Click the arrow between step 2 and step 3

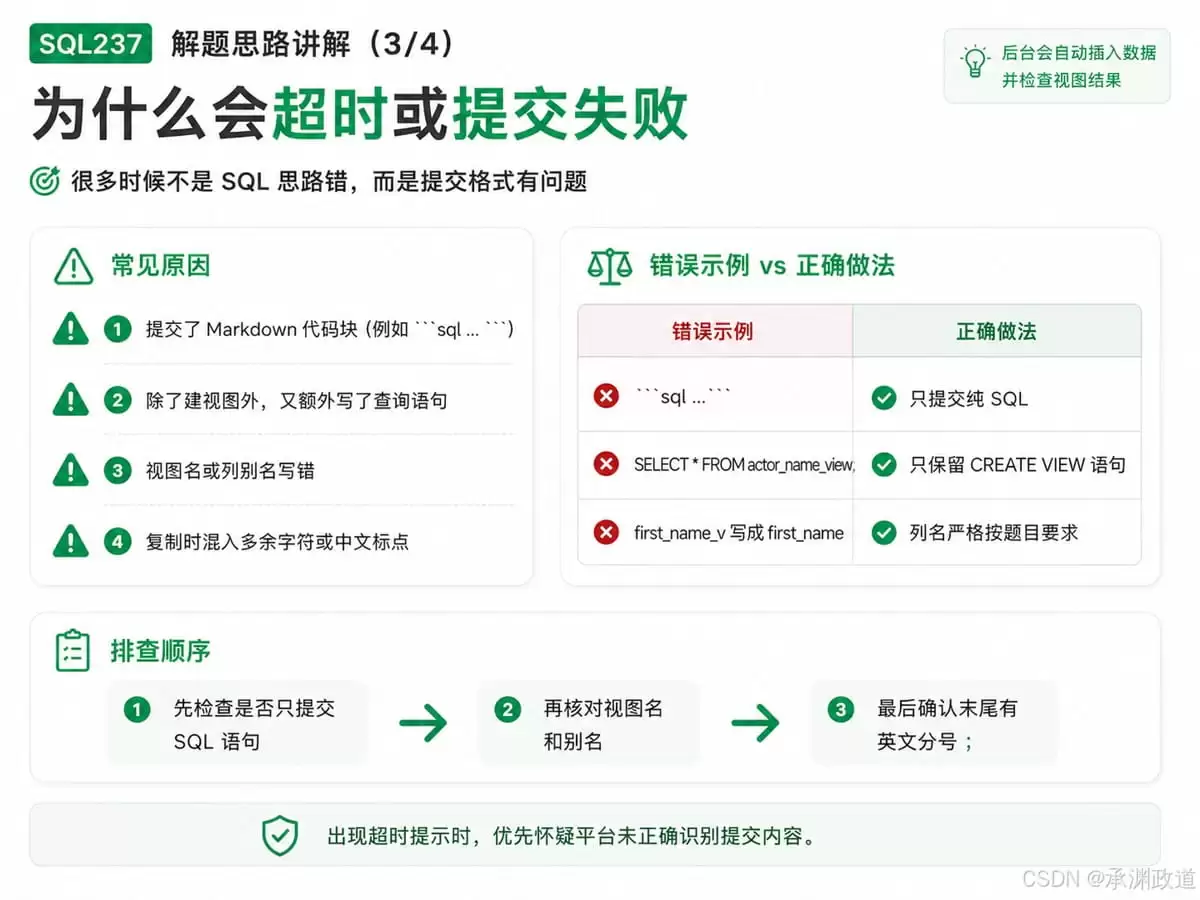tap(755, 723)
